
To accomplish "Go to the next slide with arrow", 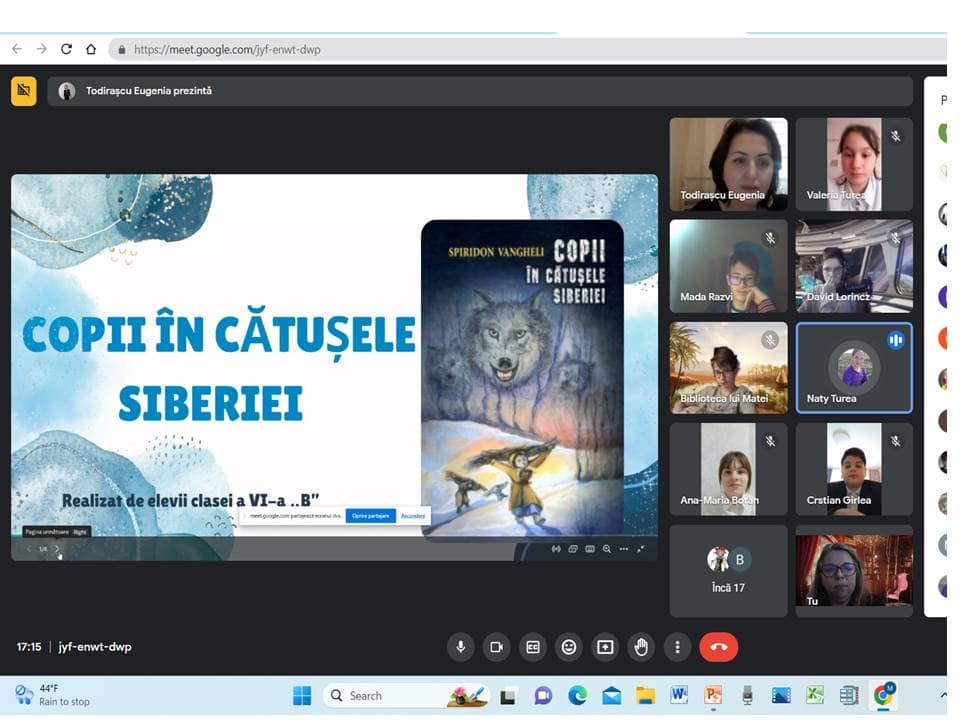I will click(57, 549).
